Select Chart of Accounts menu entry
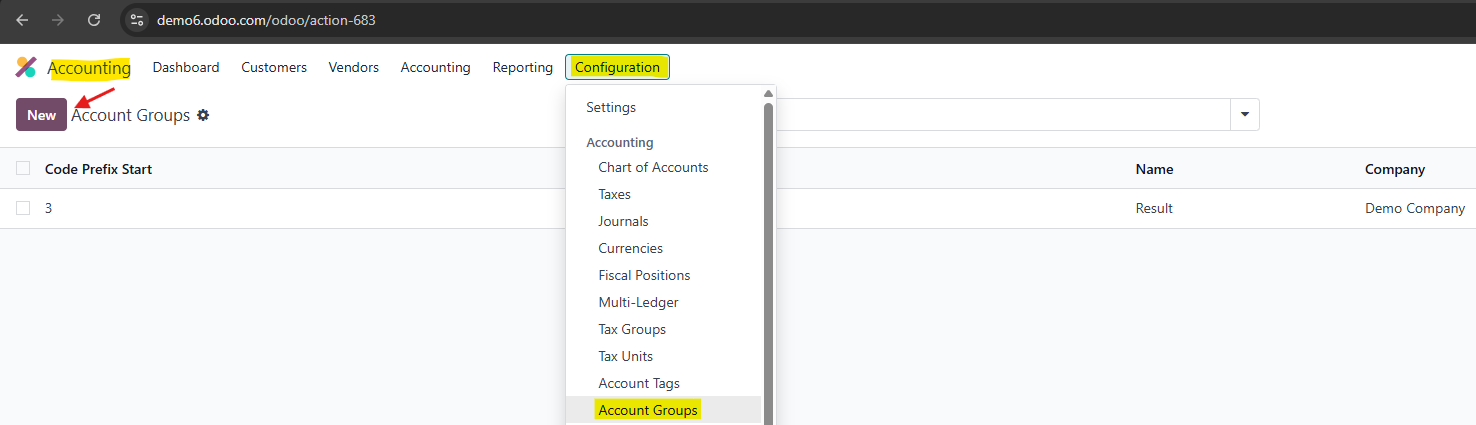Image resolution: width=1476 pixels, height=425 pixels. click(653, 167)
